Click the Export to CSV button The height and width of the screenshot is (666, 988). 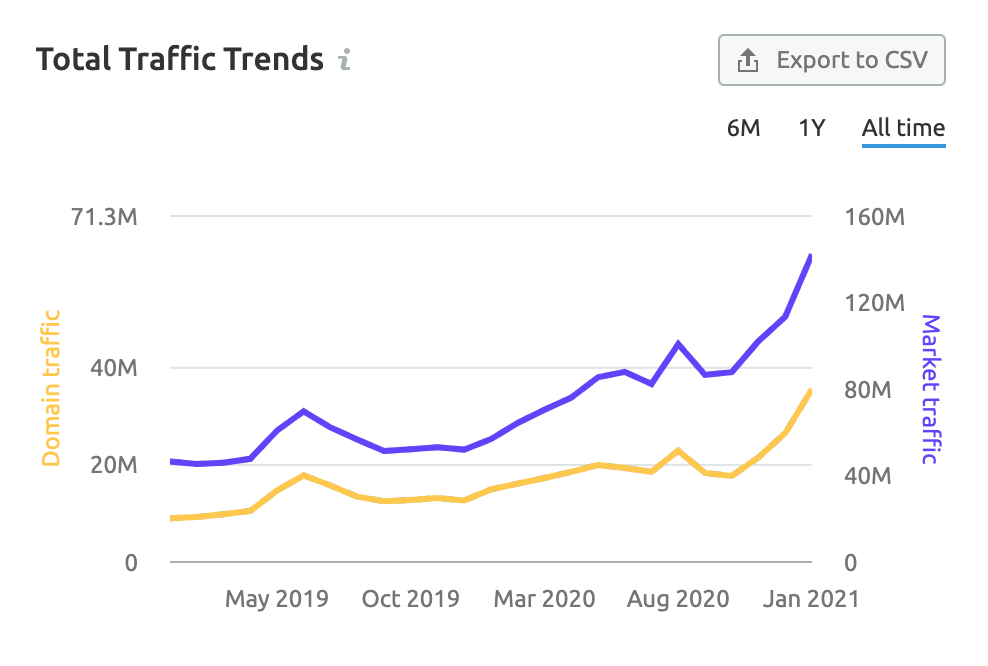tap(831, 59)
